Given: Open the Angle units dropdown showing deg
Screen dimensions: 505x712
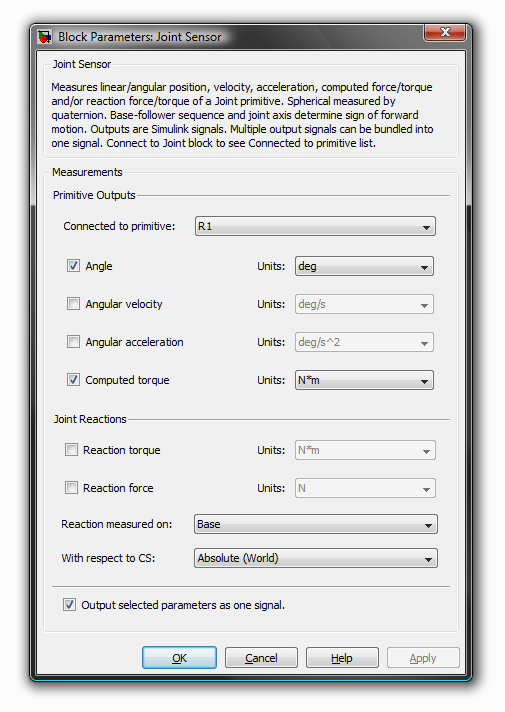Looking at the screenshot, I should click(x=364, y=266).
